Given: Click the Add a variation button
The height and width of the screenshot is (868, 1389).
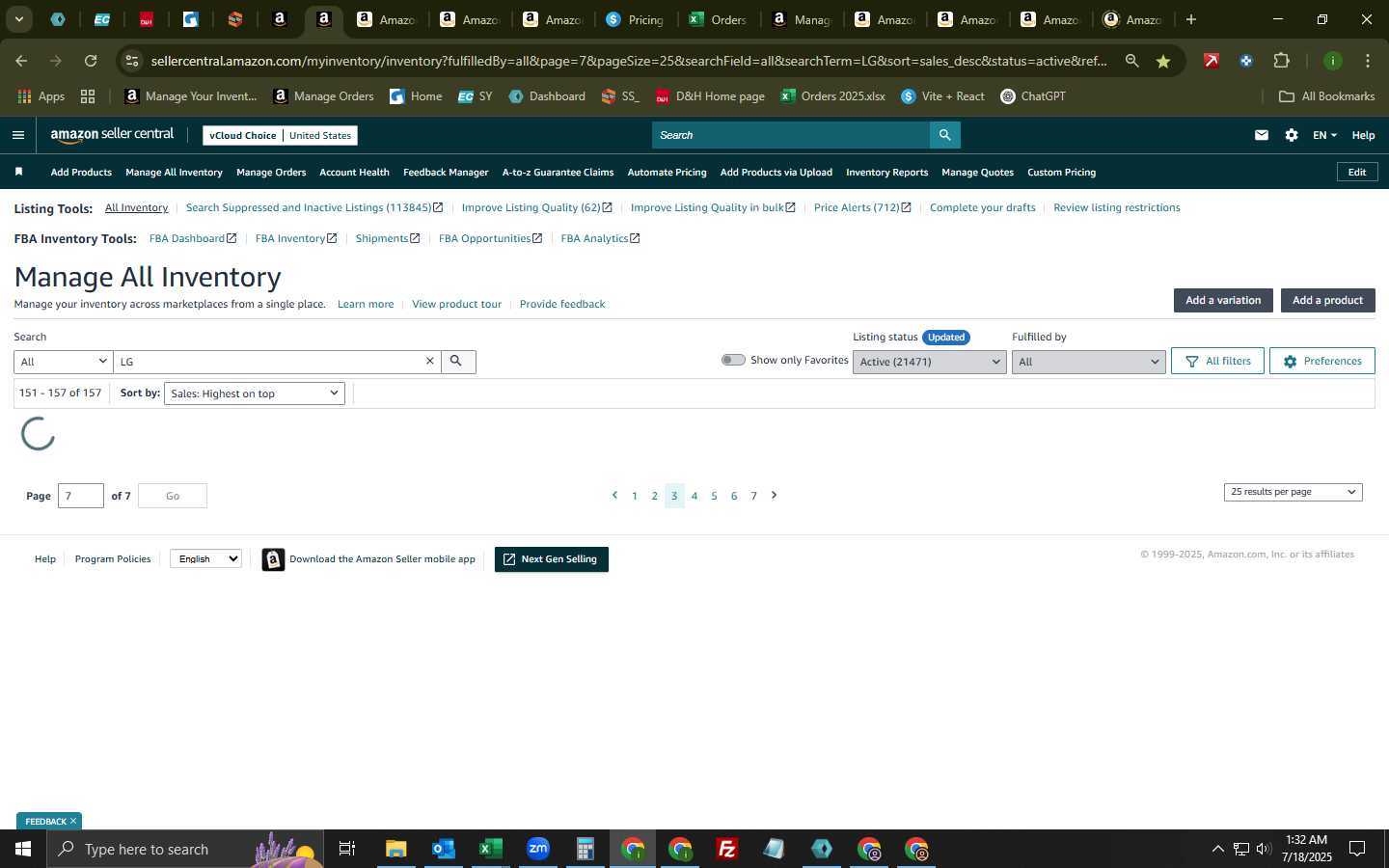Looking at the screenshot, I should (x=1223, y=300).
